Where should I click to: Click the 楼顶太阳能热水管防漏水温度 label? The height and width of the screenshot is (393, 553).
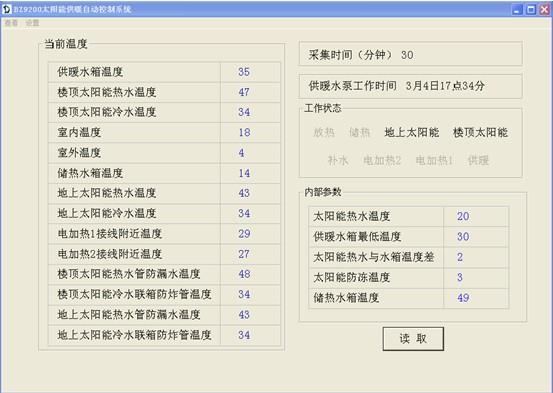coord(129,274)
